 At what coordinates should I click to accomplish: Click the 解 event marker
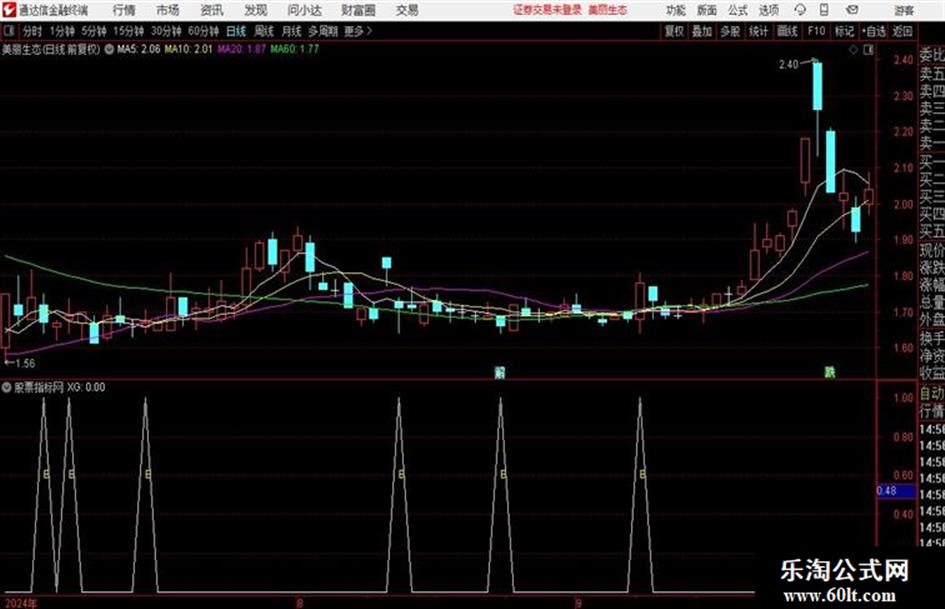(499, 372)
